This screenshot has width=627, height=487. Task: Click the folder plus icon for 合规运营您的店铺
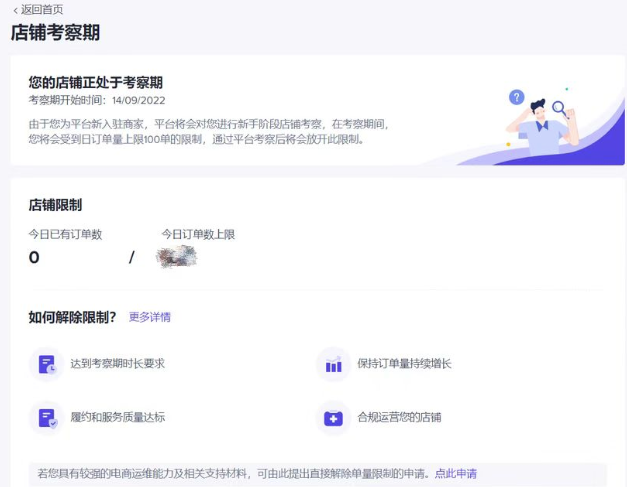[333, 417]
